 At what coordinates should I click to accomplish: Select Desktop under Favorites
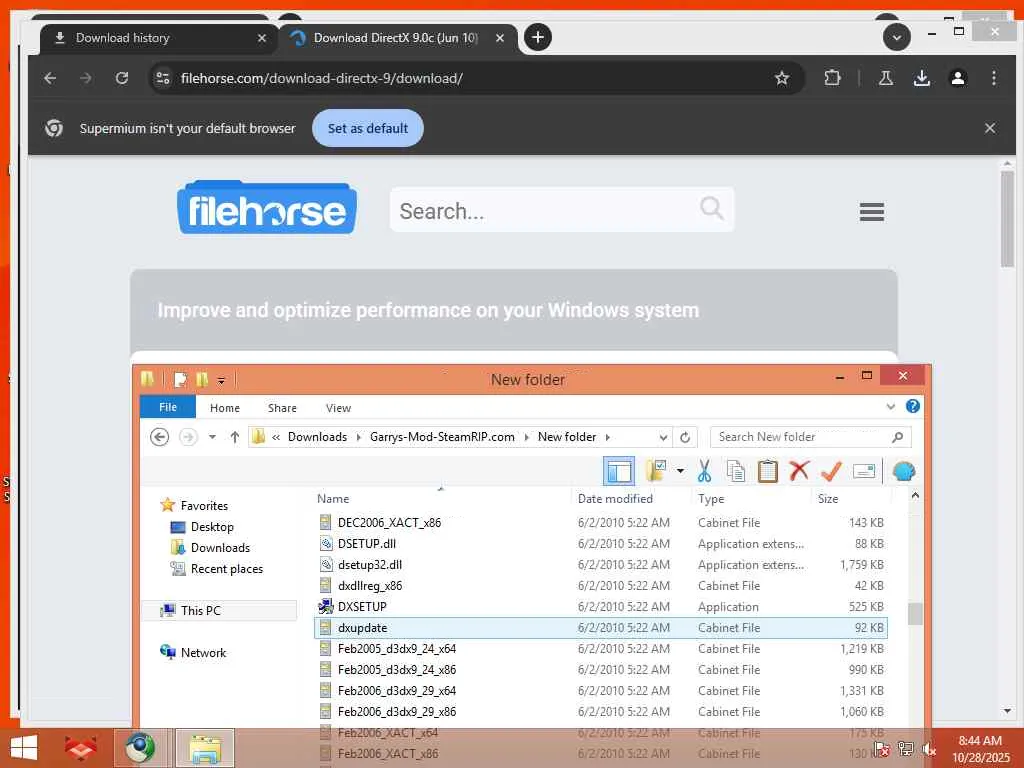pyautogui.click(x=212, y=526)
